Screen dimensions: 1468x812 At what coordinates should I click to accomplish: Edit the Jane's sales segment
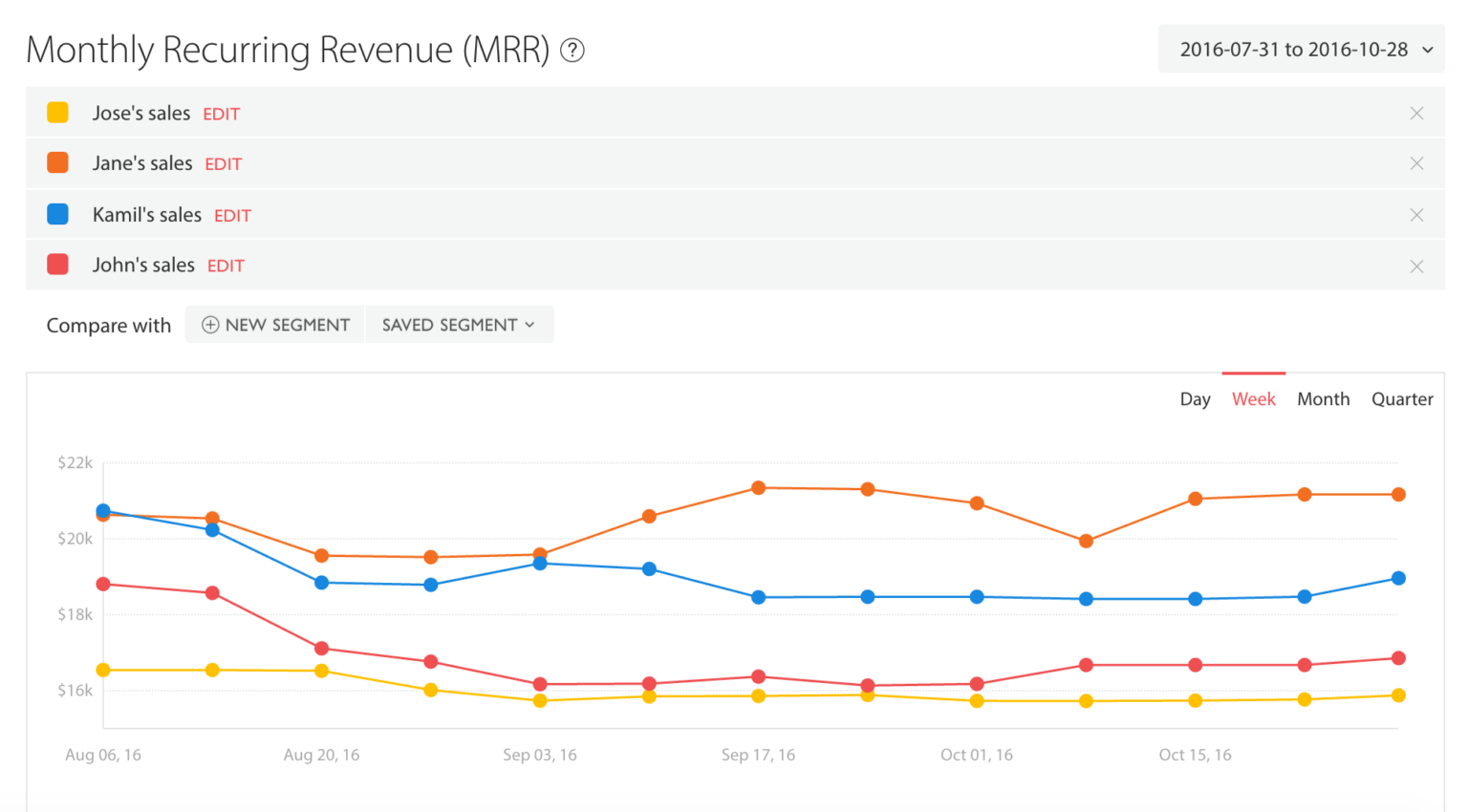coord(223,163)
